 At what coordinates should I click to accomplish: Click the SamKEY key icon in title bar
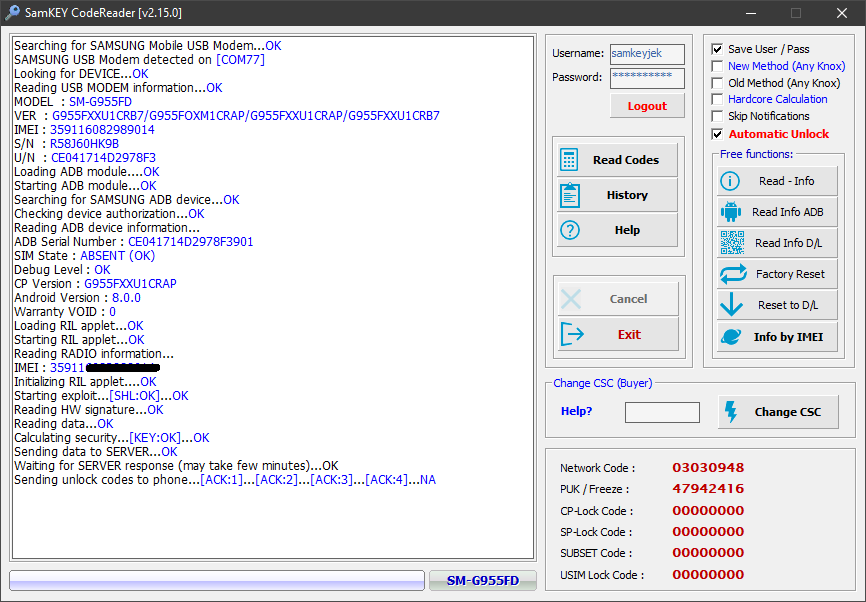12,12
